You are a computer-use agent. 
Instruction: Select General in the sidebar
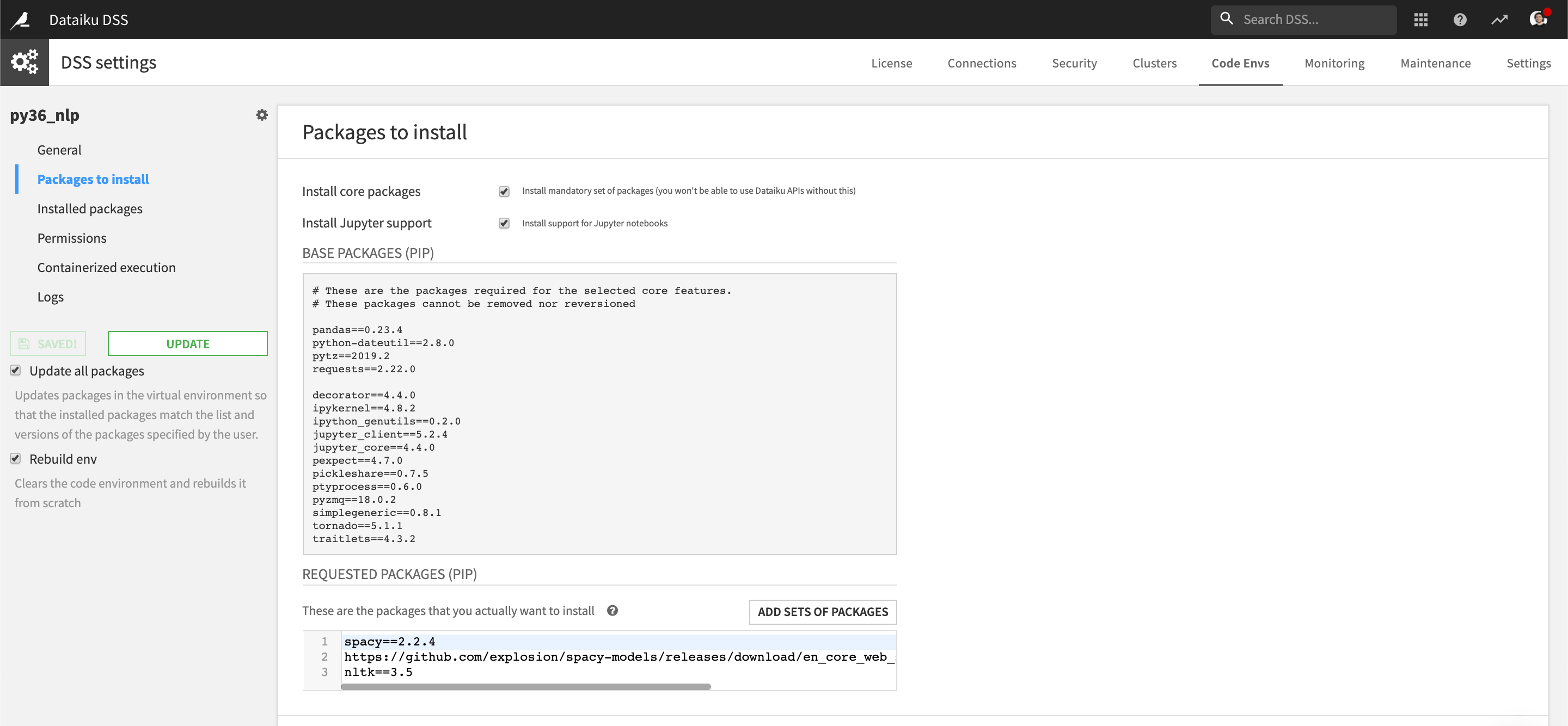pyautogui.click(x=59, y=150)
